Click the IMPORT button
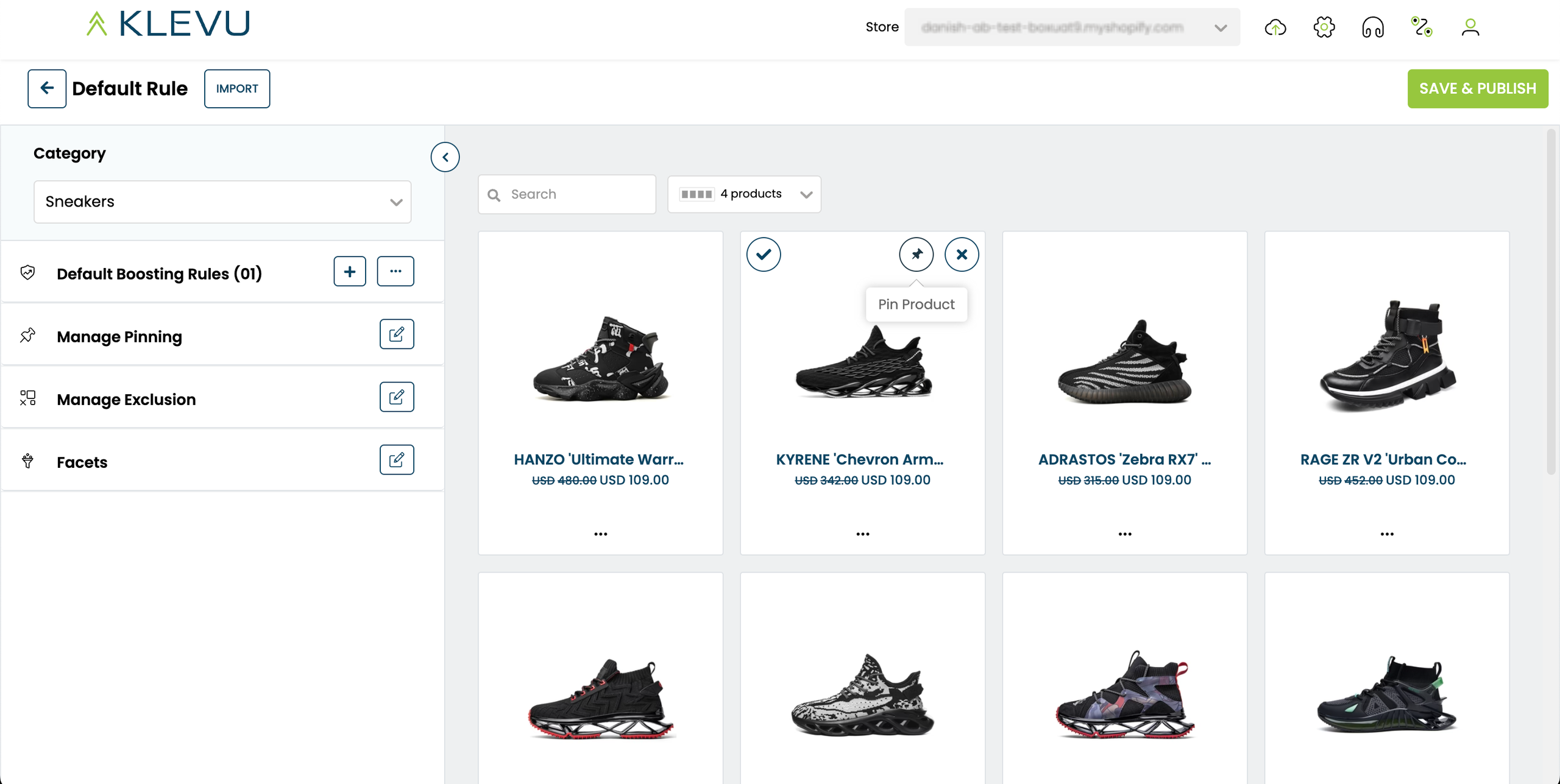The height and width of the screenshot is (784, 1560). 237,89
